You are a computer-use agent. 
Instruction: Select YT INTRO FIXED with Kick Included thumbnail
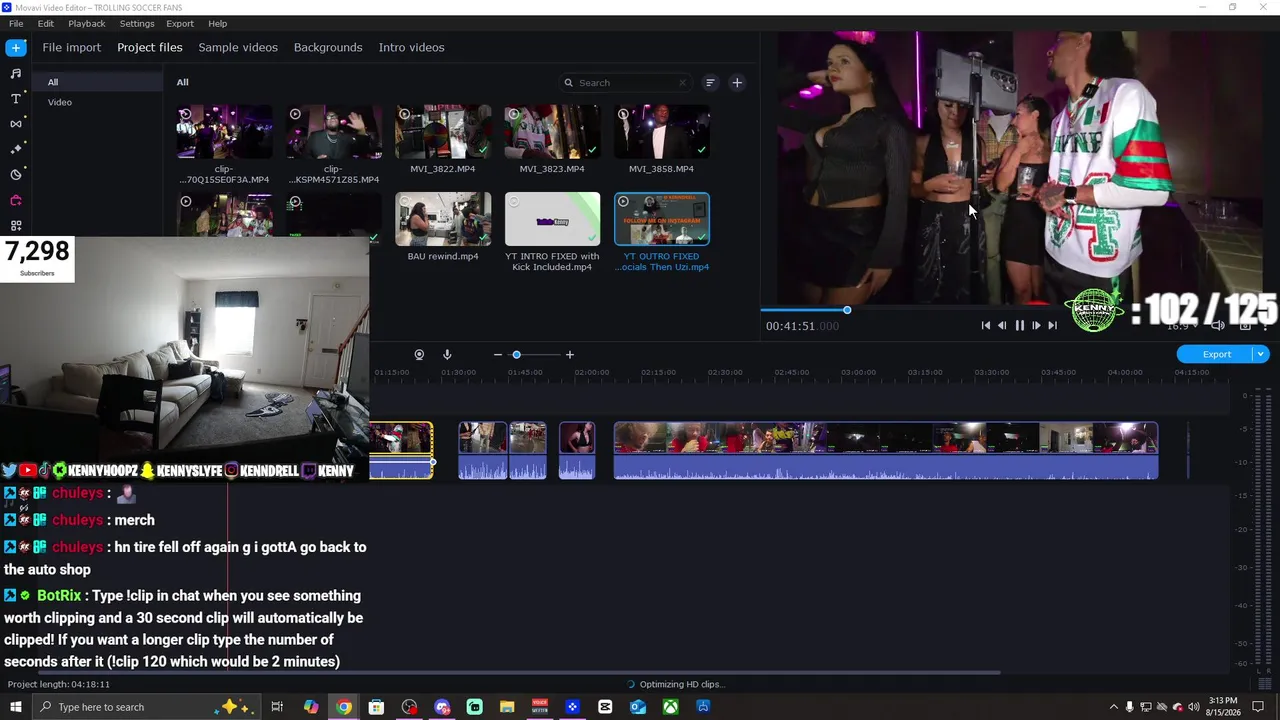(x=552, y=219)
